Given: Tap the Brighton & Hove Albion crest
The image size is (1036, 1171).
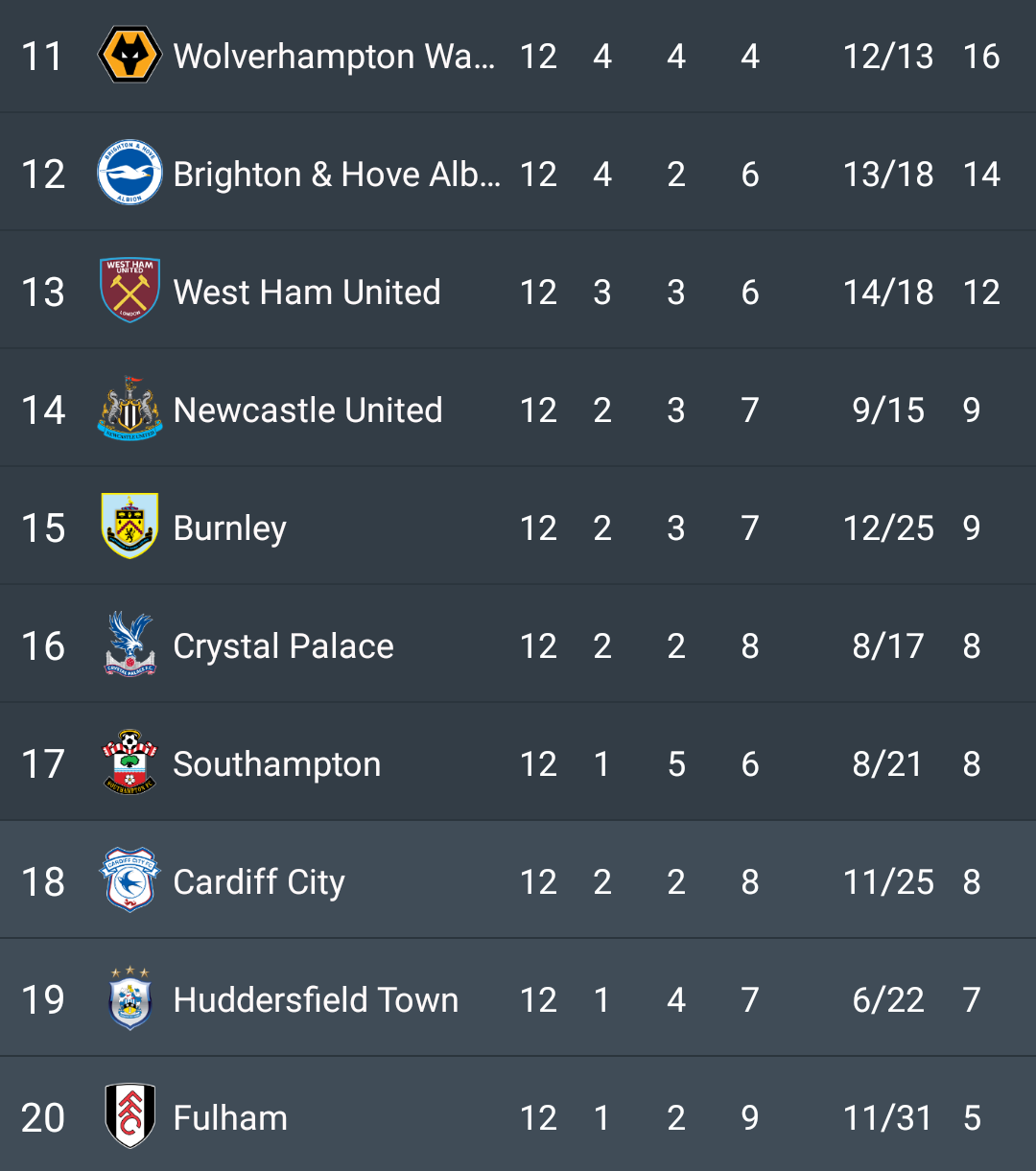Looking at the screenshot, I should click(129, 174).
